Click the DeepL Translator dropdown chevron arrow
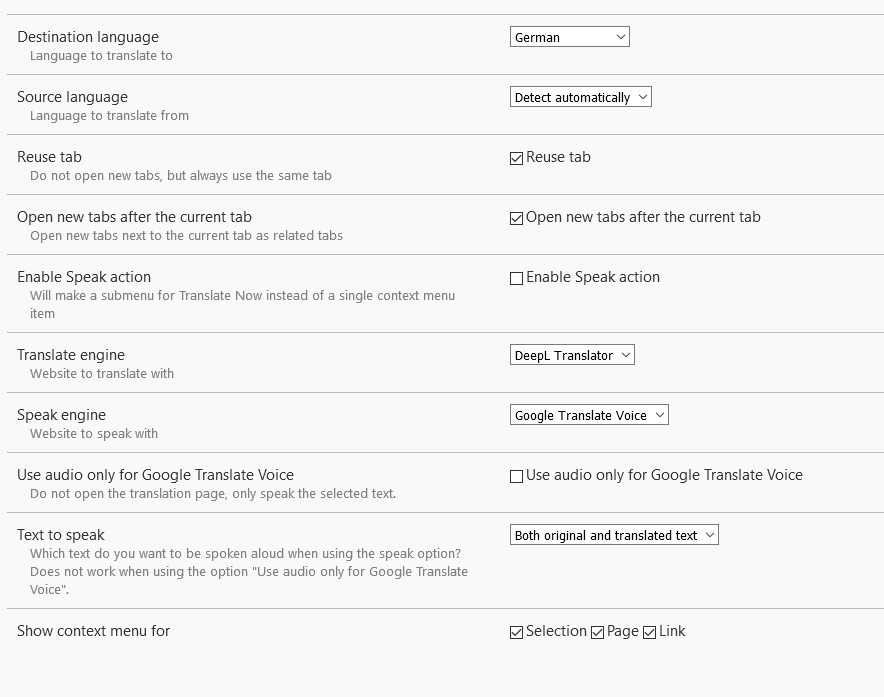884x697 pixels. [625, 355]
